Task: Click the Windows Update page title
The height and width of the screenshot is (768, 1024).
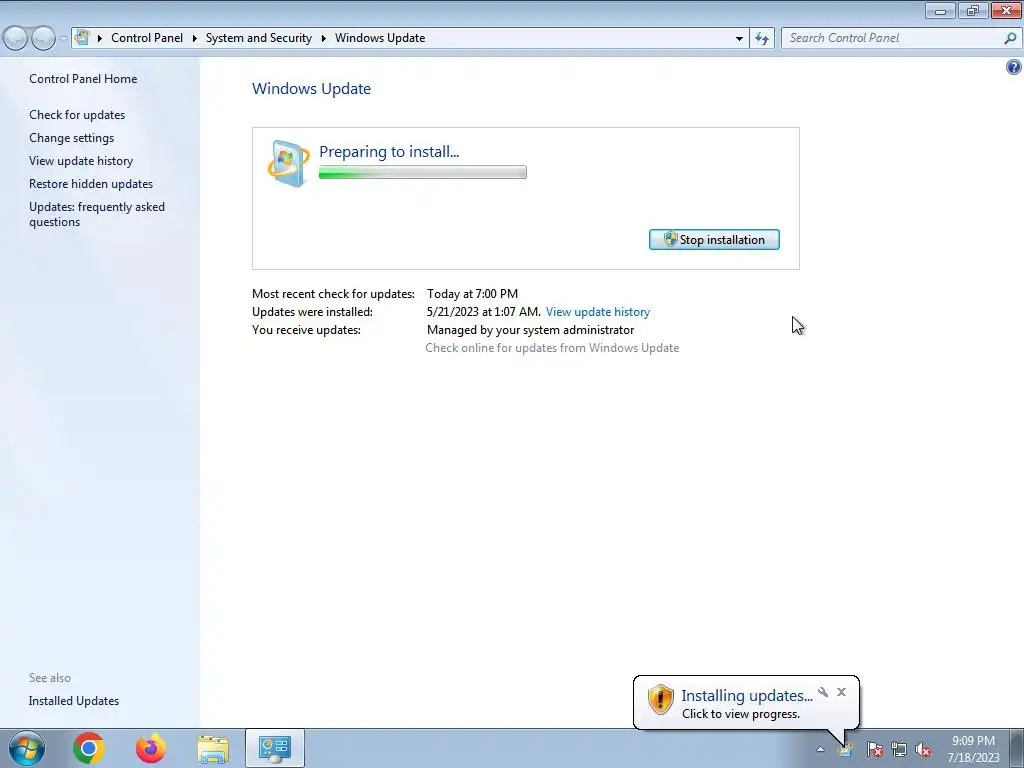Action: 312,89
